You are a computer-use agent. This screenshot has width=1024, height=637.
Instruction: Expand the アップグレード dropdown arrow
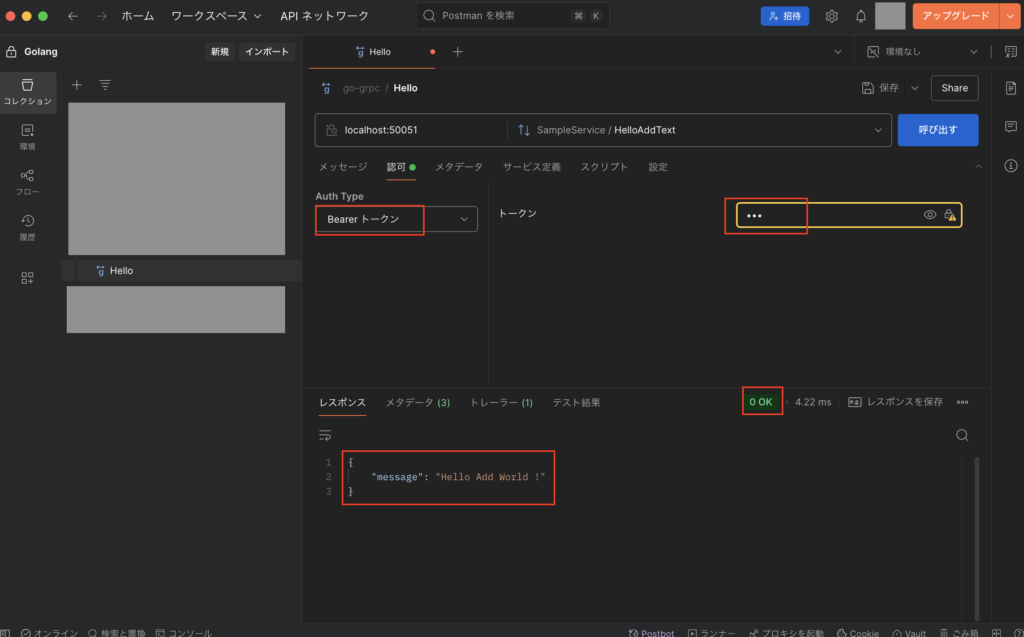click(x=1010, y=16)
